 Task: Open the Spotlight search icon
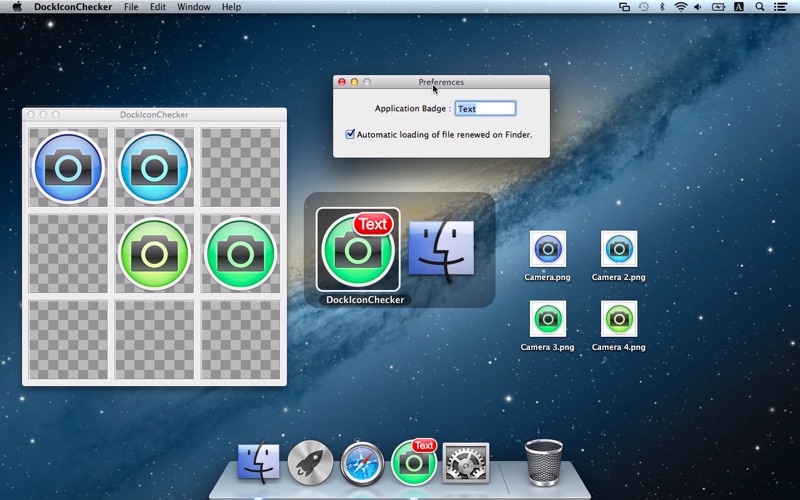[x=760, y=7]
